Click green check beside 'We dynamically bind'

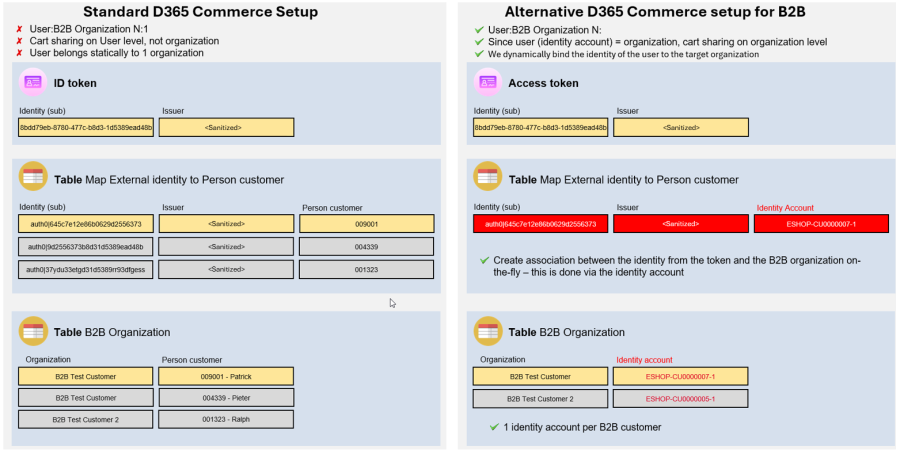coord(479,54)
